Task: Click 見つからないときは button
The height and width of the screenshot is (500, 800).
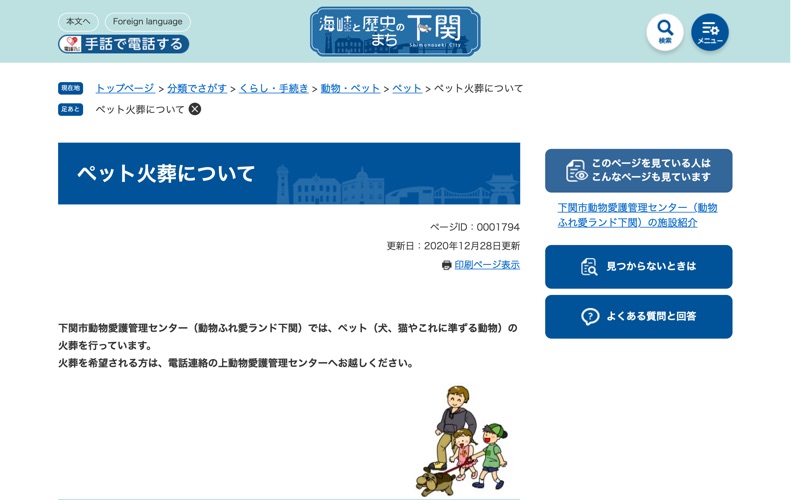Action: point(638,266)
